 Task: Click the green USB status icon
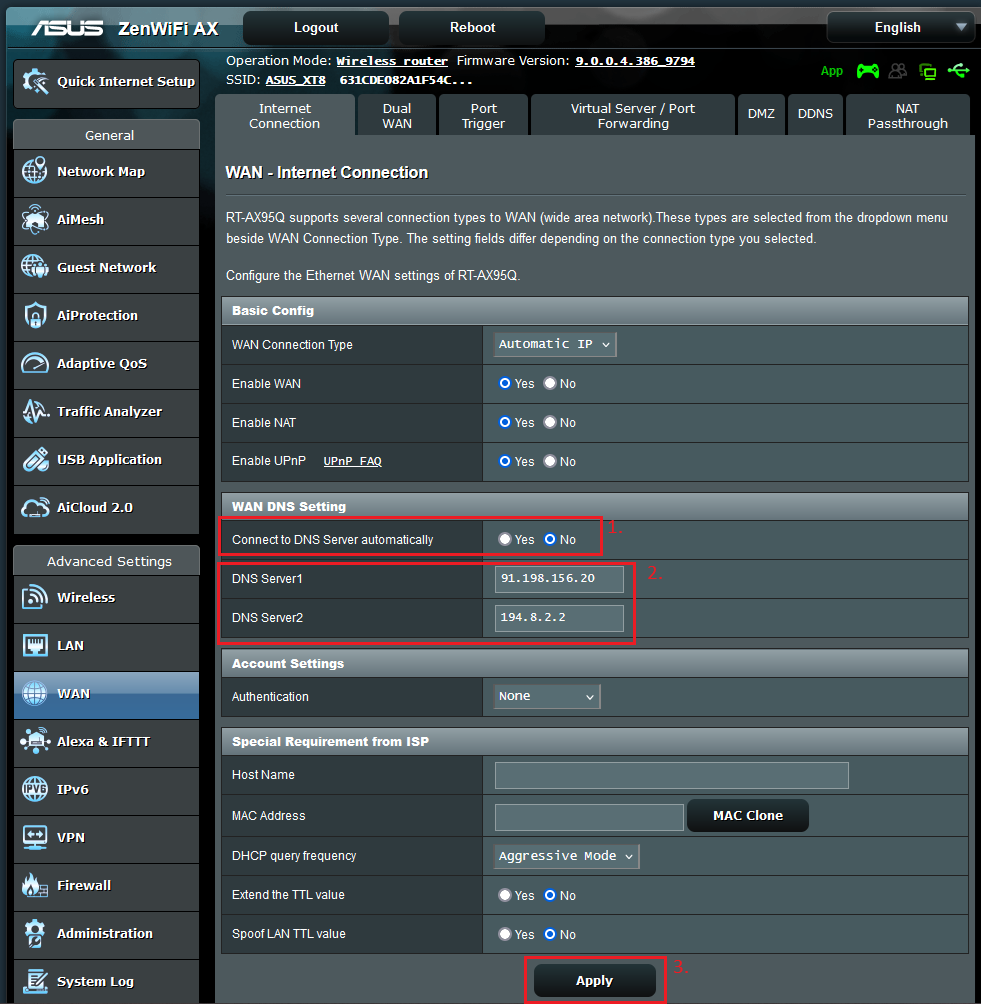click(x=958, y=71)
